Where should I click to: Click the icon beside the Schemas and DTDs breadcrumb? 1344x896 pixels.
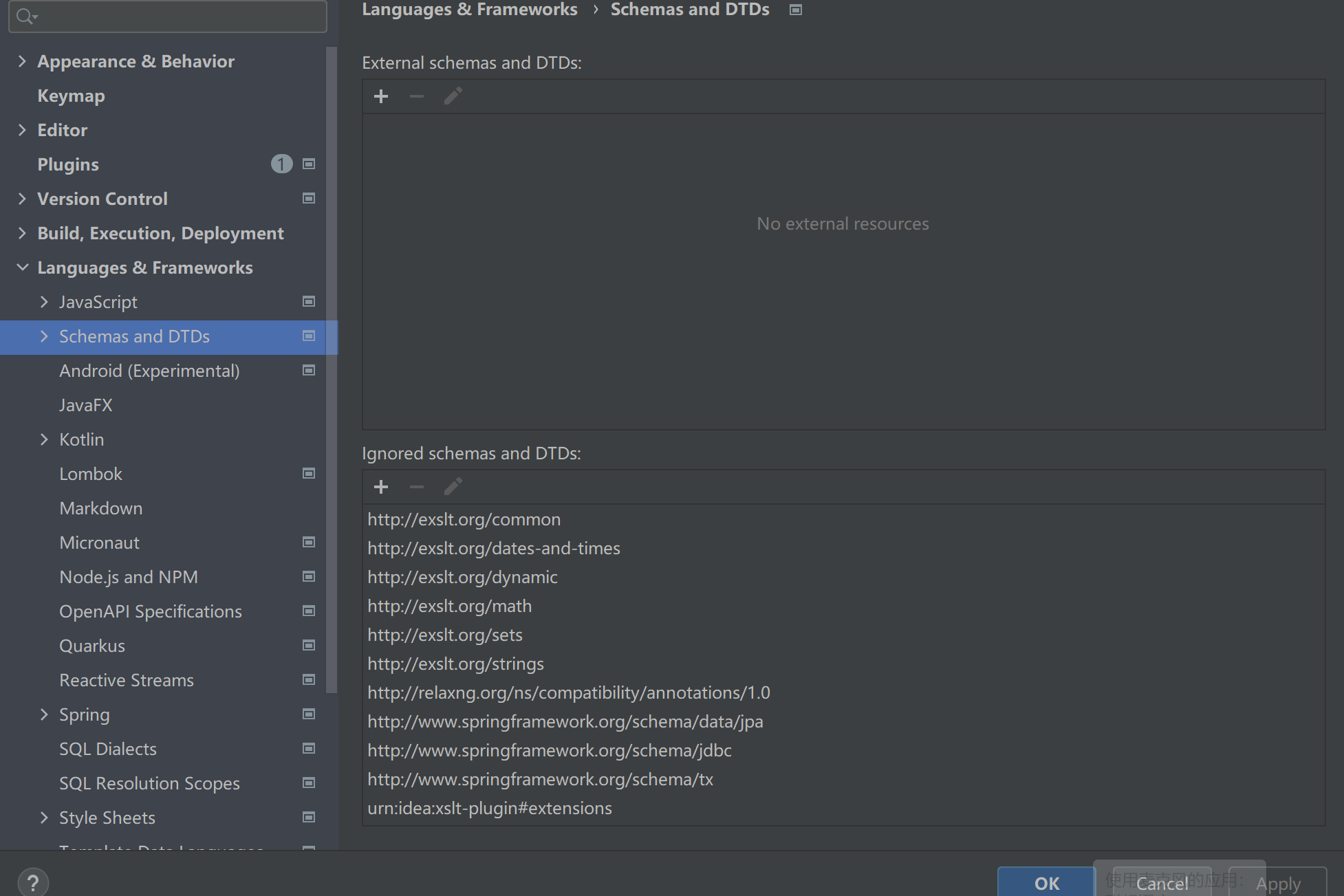(795, 10)
